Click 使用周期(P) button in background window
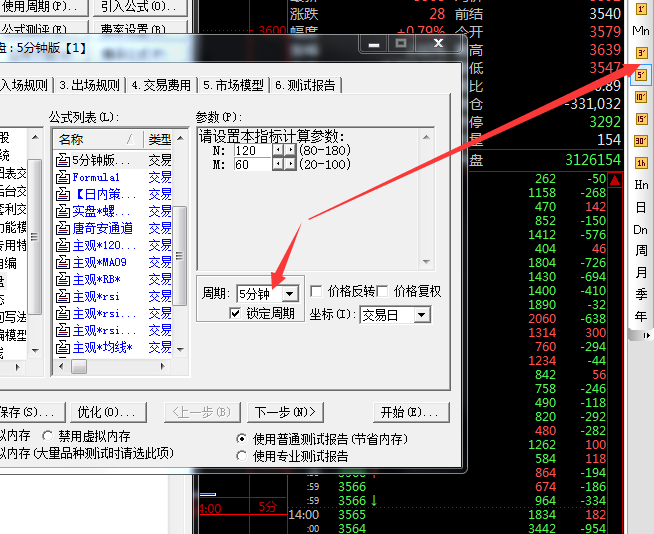Image resolution: width=654 pixels, height=534 pixels. click(42, 7)
